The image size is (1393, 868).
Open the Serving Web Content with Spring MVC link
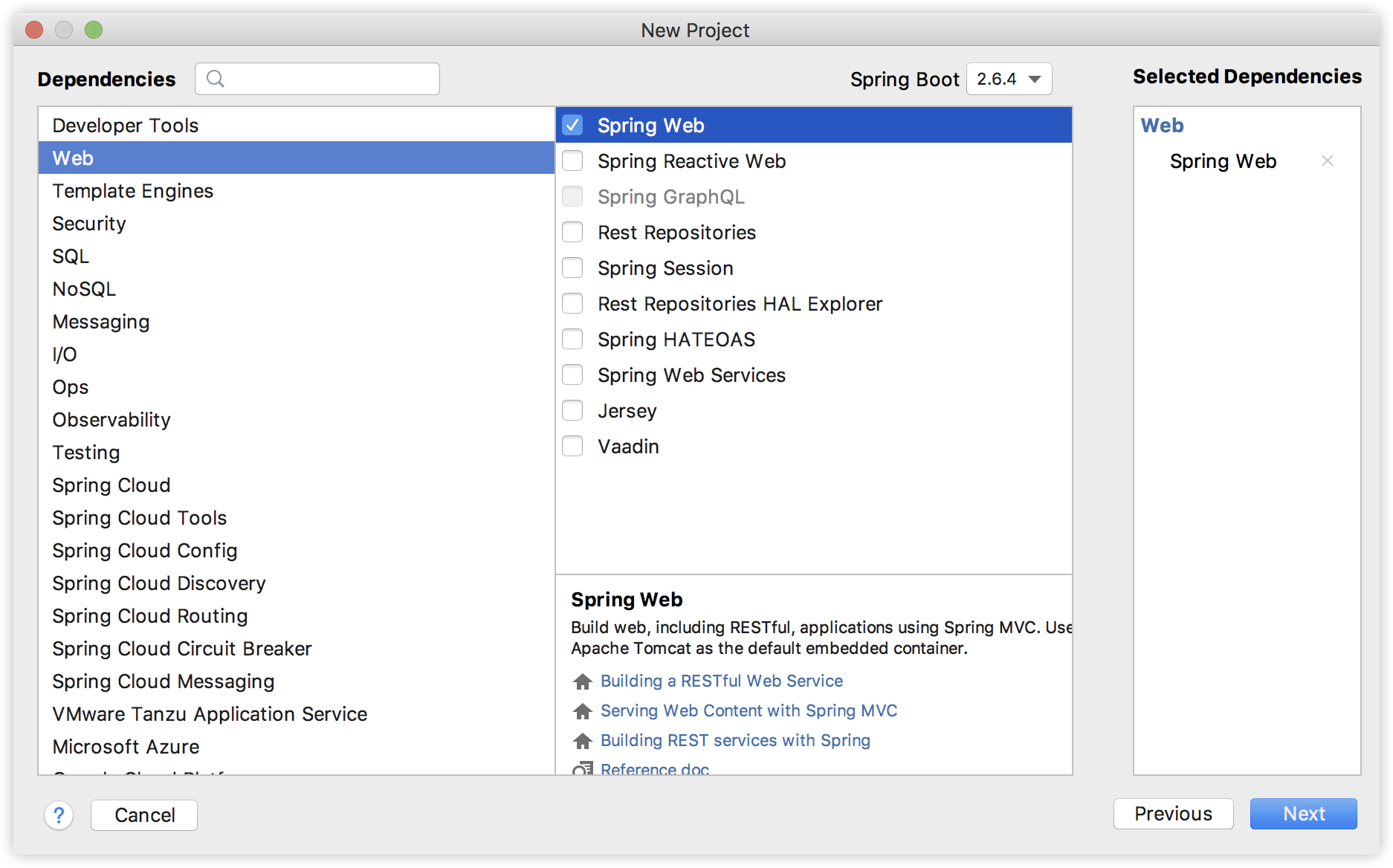[x=749, y=711]
